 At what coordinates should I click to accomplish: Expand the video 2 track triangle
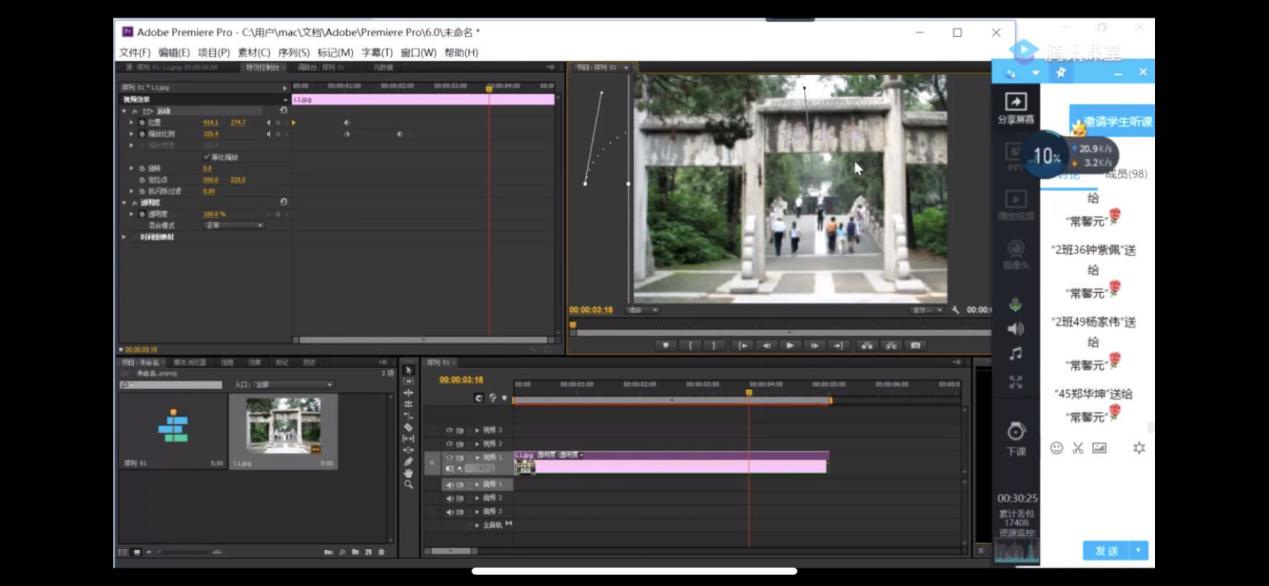tap(477, 443)
